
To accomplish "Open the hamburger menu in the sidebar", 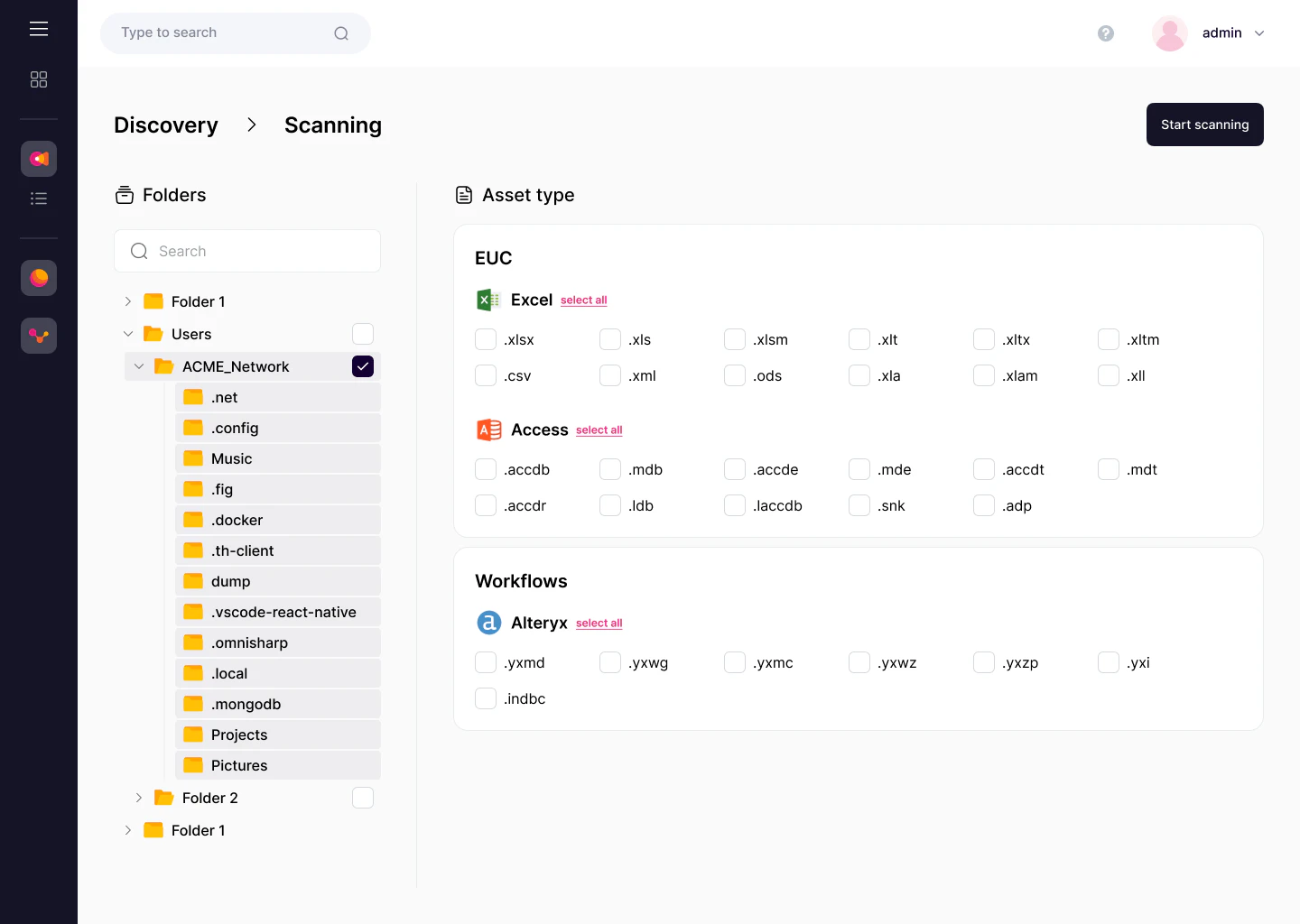I will coord(39,28).
